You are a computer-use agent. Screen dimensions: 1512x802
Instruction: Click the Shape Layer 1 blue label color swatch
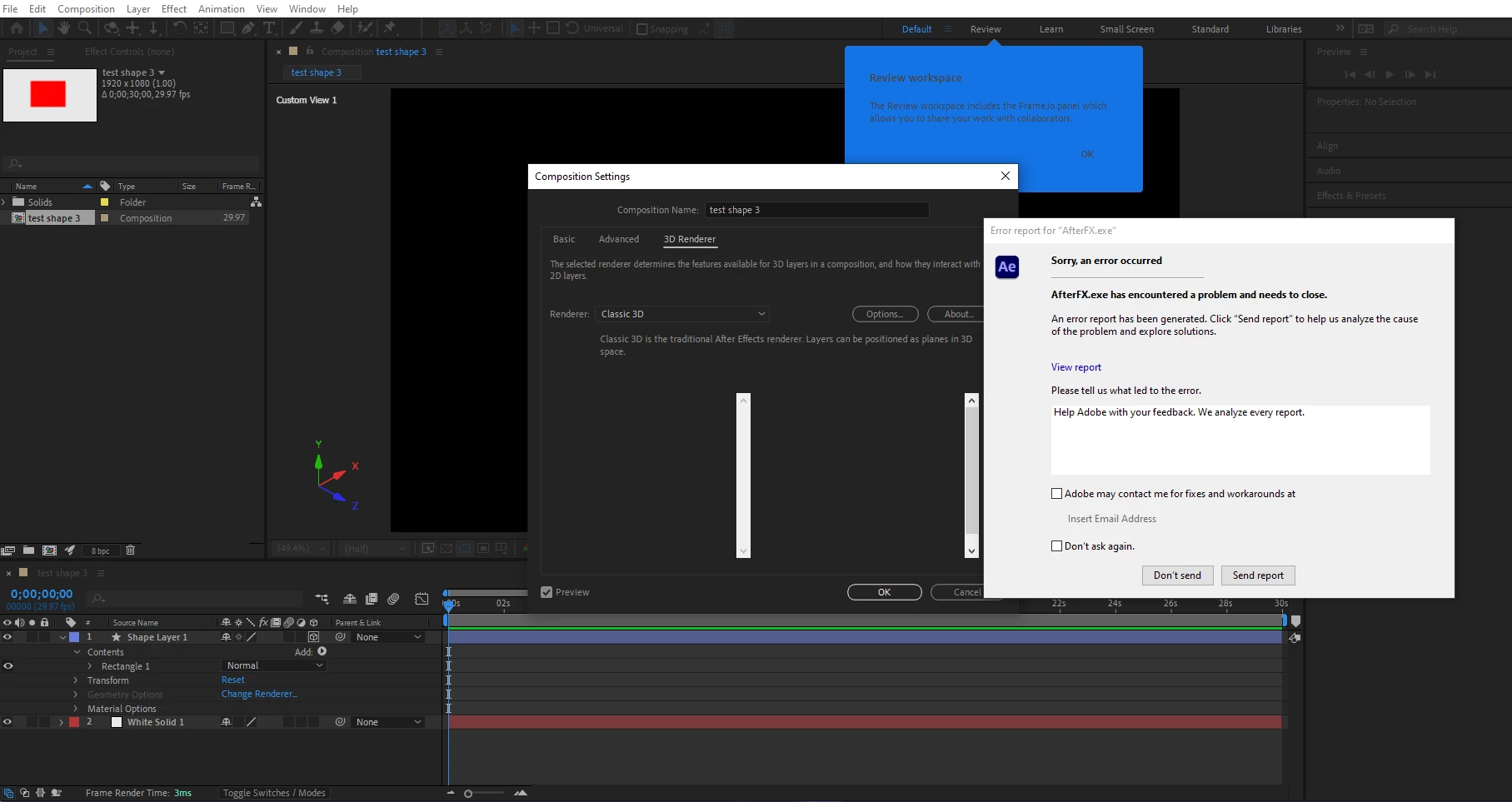pos(74,637)
